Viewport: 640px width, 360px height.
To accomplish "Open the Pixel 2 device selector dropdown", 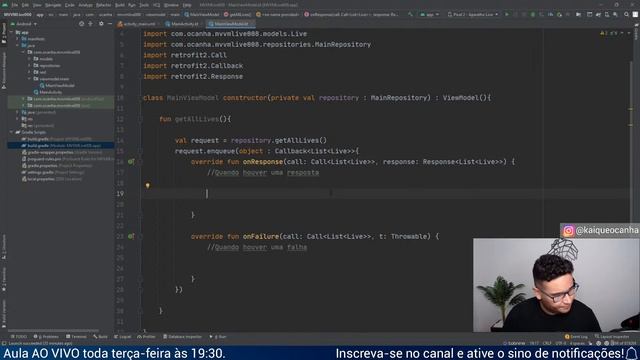I will coord(473,15).
